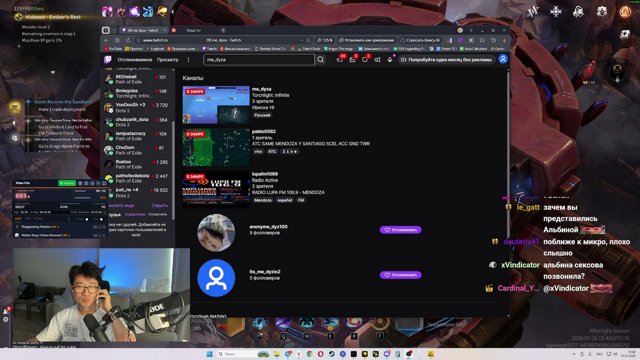The height and width of the screenshot is (360, 640).
Task: Open Steam from the taskbar
Action: (x=331, y=354)
